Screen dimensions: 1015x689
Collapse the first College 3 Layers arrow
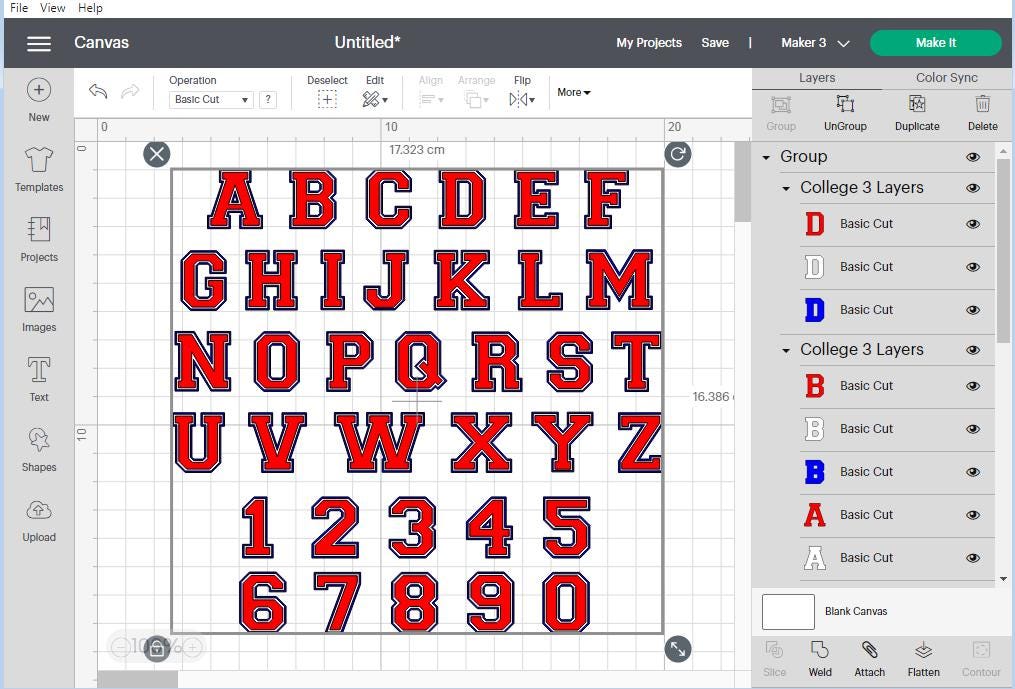coord(786,188)
